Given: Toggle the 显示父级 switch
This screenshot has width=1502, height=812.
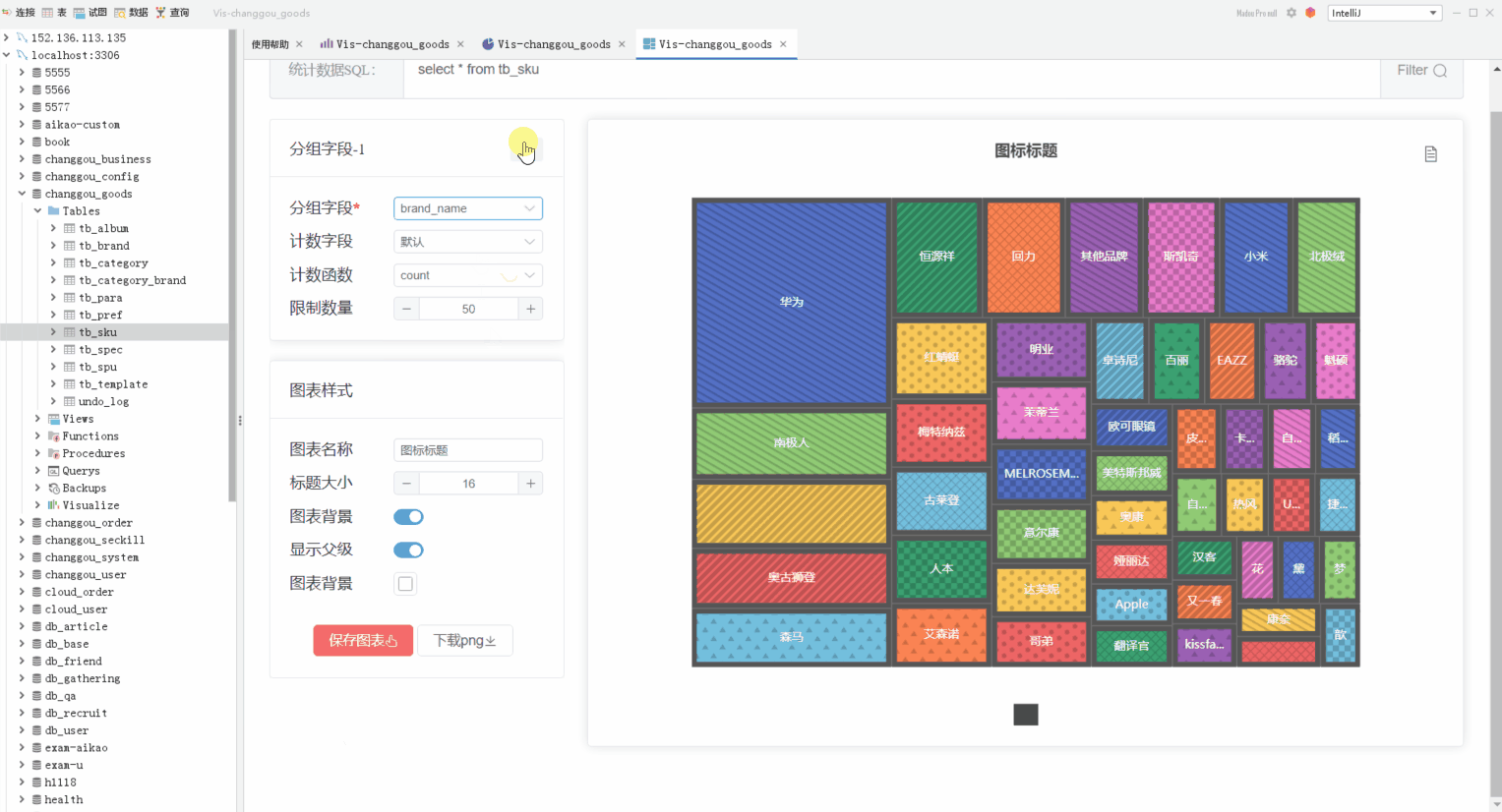Looking at the screenshot, I should (x=408, y=551).
